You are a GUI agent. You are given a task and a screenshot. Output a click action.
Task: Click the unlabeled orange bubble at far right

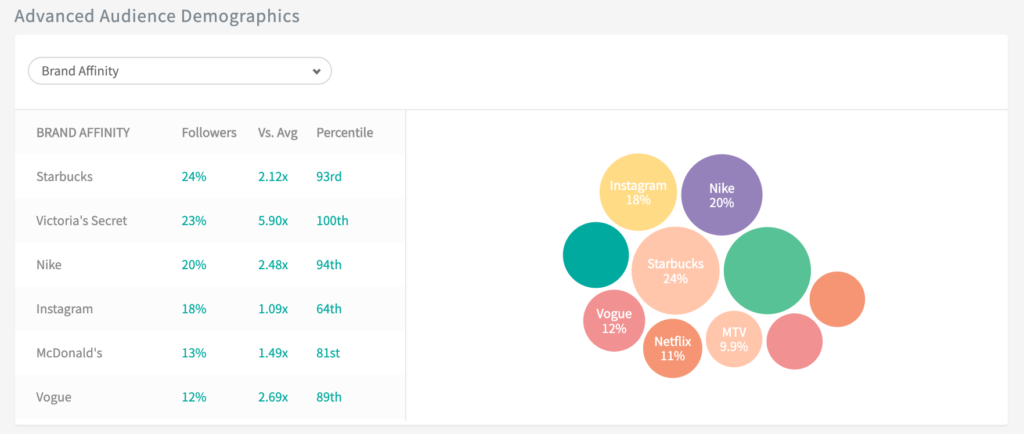point(837,299)
